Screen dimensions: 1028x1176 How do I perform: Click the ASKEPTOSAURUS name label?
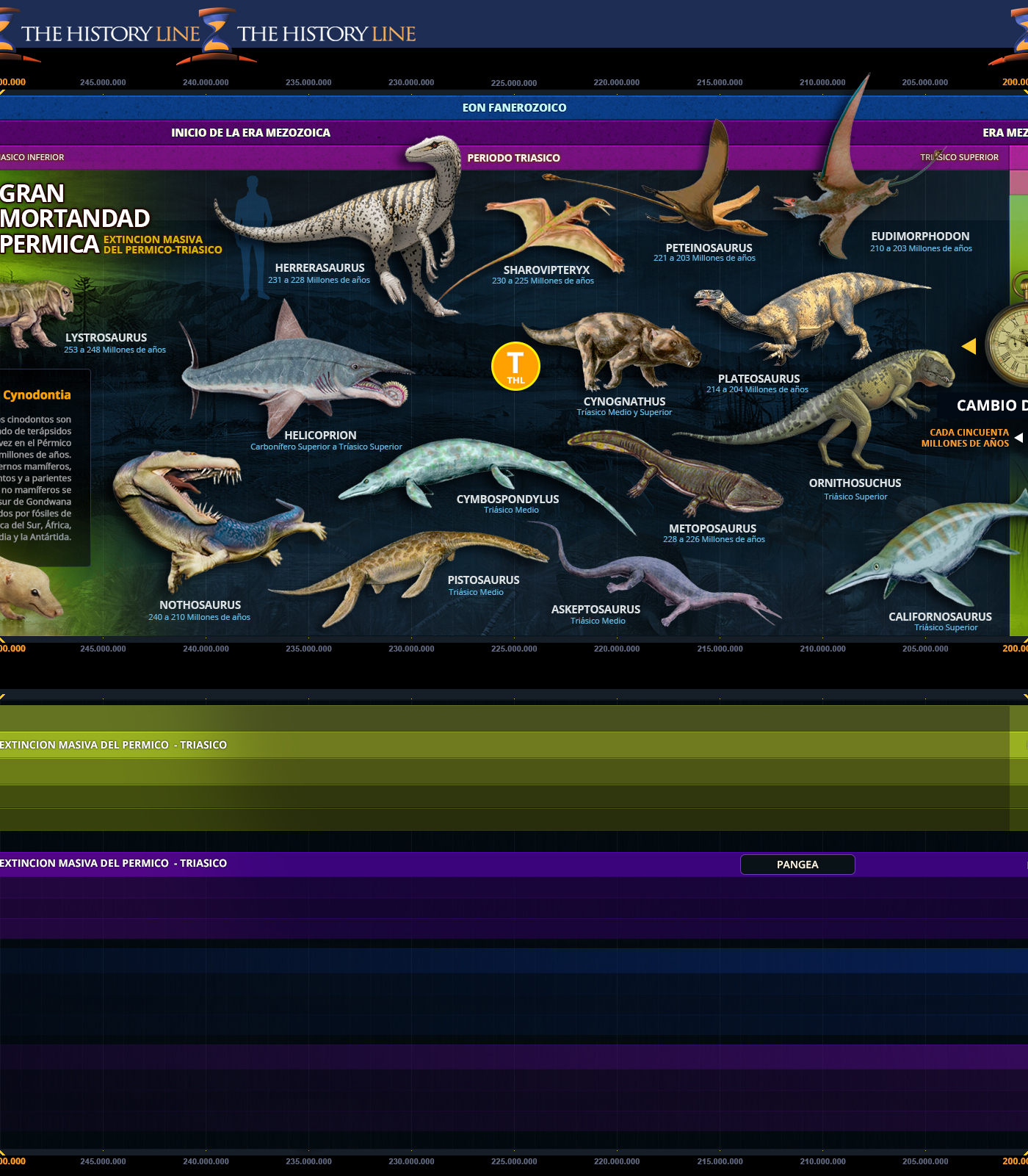(596, 610)
